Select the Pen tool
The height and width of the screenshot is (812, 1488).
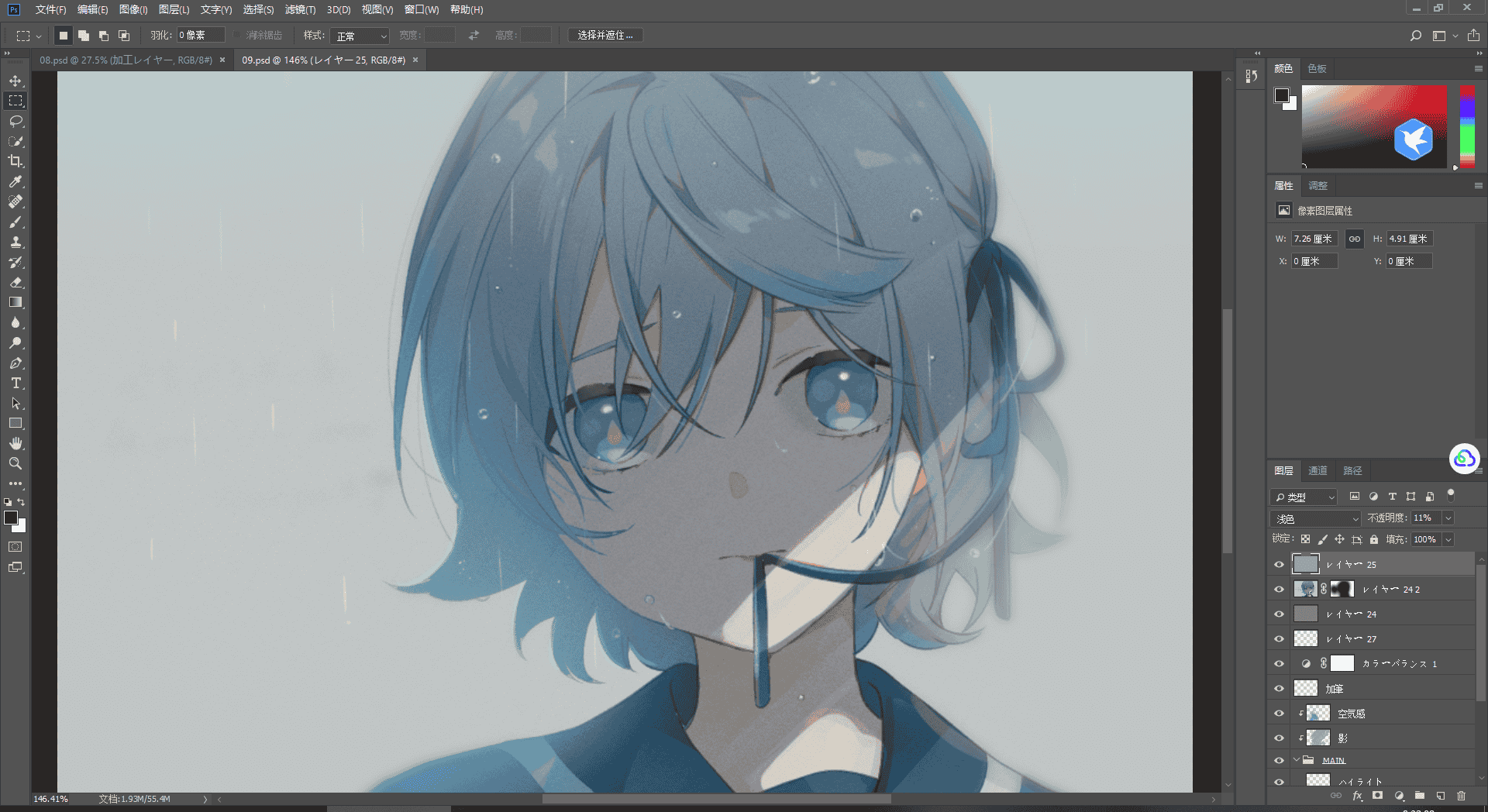tap(15, 363)
